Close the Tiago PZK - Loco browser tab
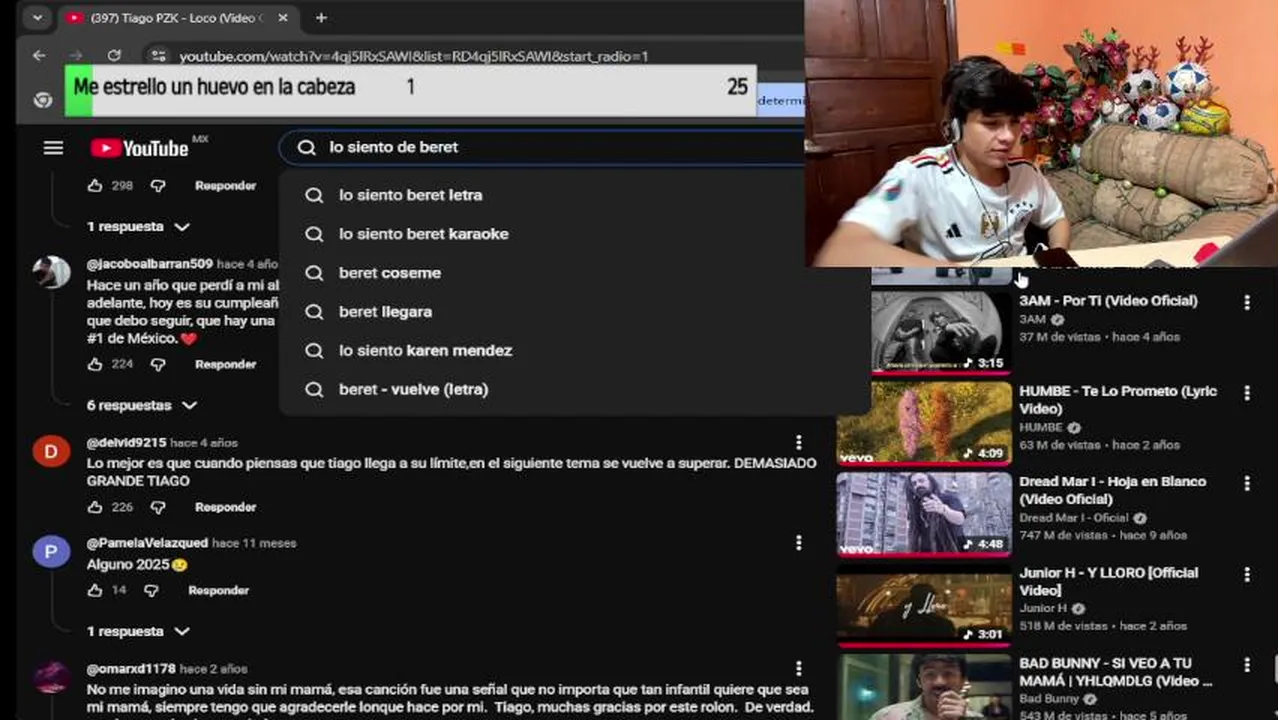This screenshot has width=1278, height=720. (x=283, y=18)
